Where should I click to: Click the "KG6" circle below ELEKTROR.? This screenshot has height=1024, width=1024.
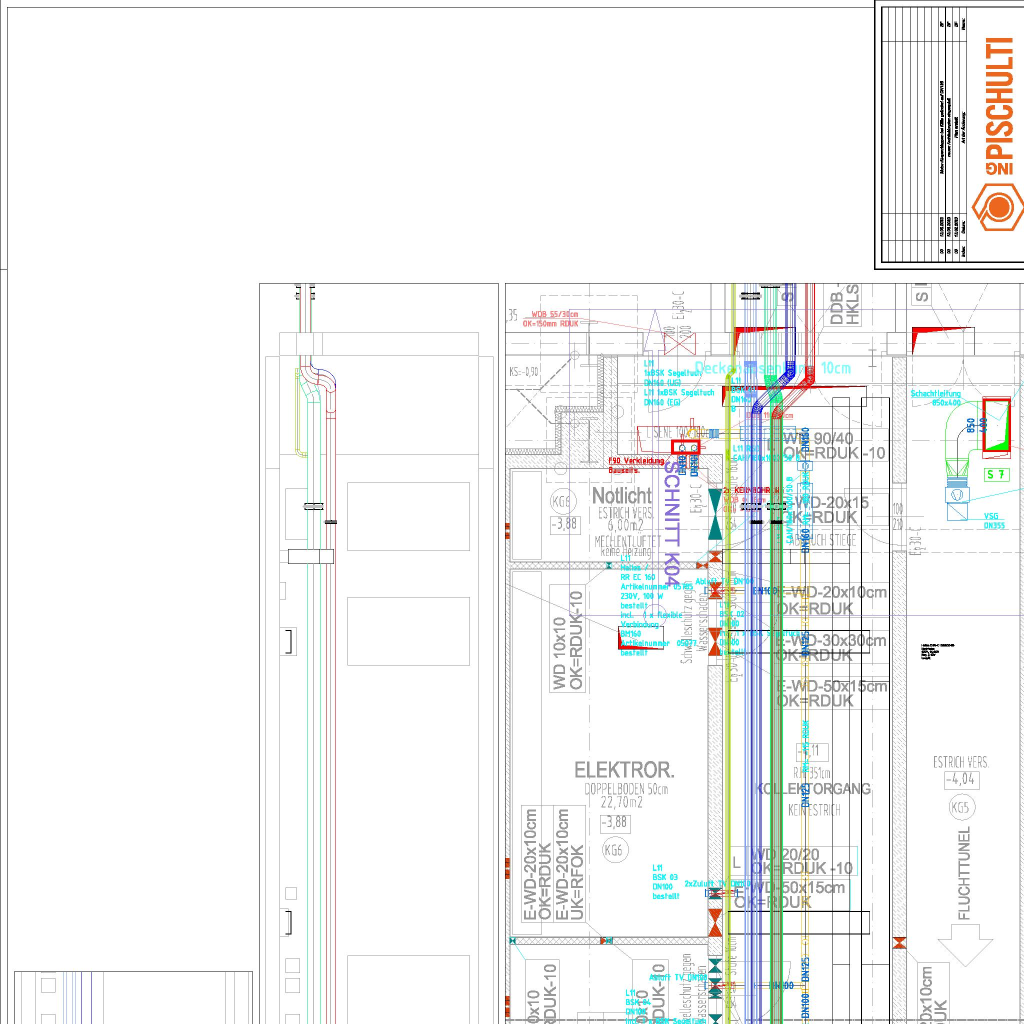point(614,850)
